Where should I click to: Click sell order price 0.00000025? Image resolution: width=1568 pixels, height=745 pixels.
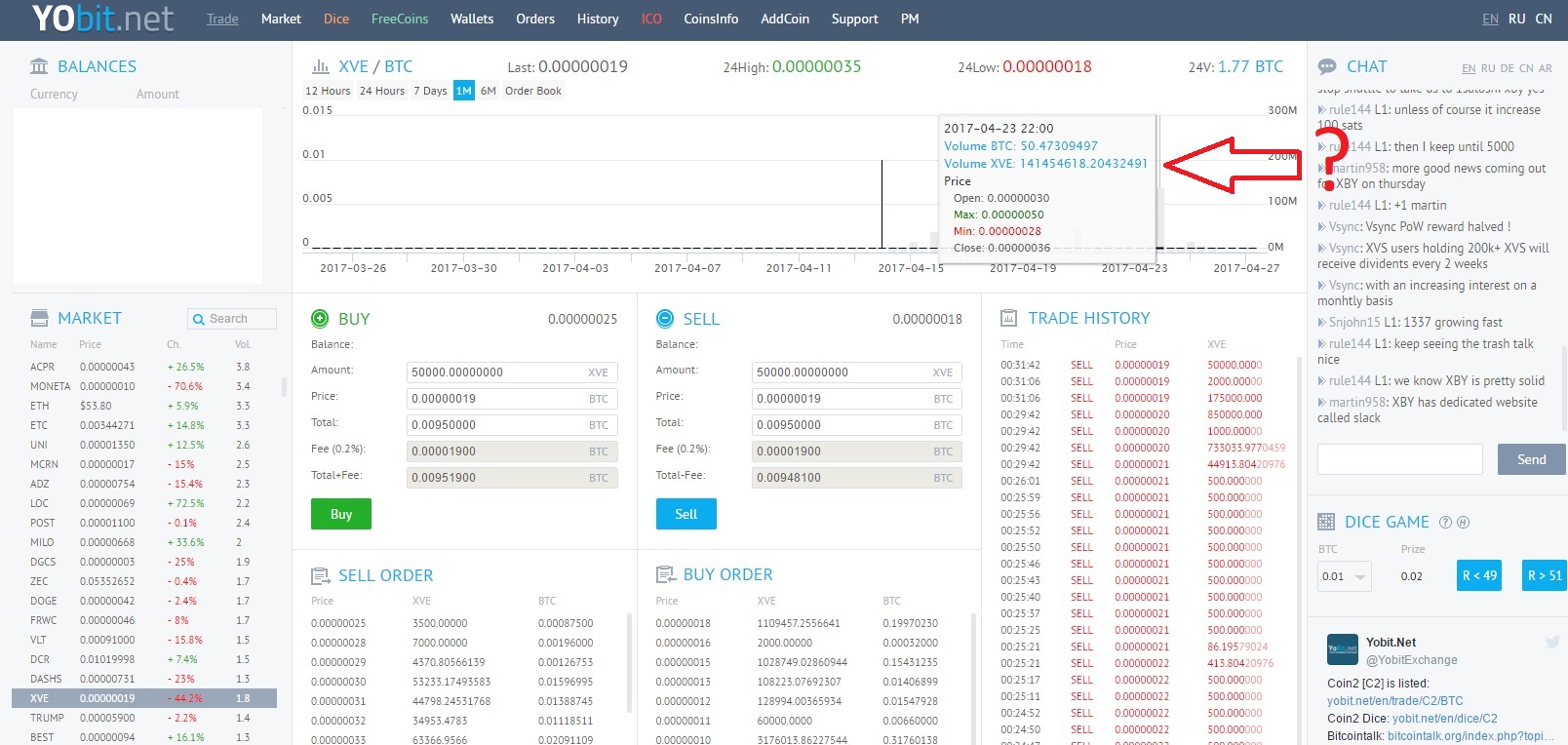(x=338, y=623)
